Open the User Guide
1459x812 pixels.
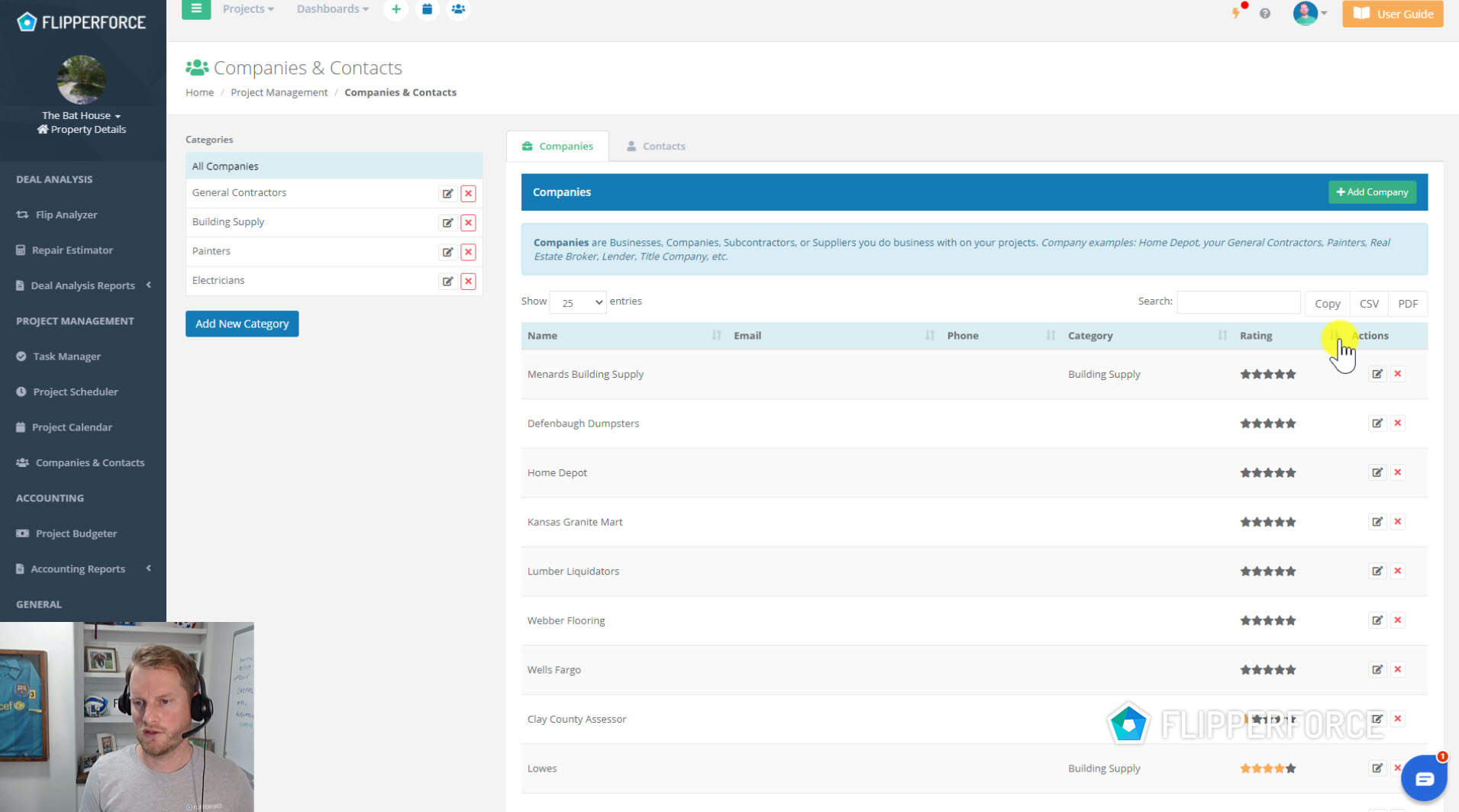point(1393,14)
